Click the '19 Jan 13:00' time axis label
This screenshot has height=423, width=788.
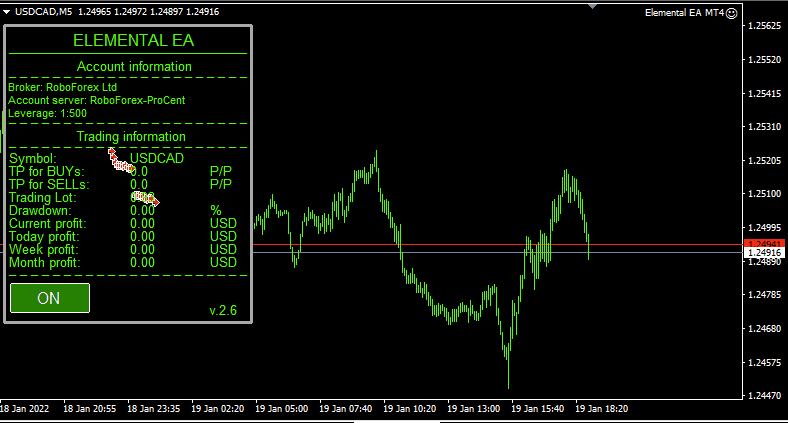click(473, 408)
